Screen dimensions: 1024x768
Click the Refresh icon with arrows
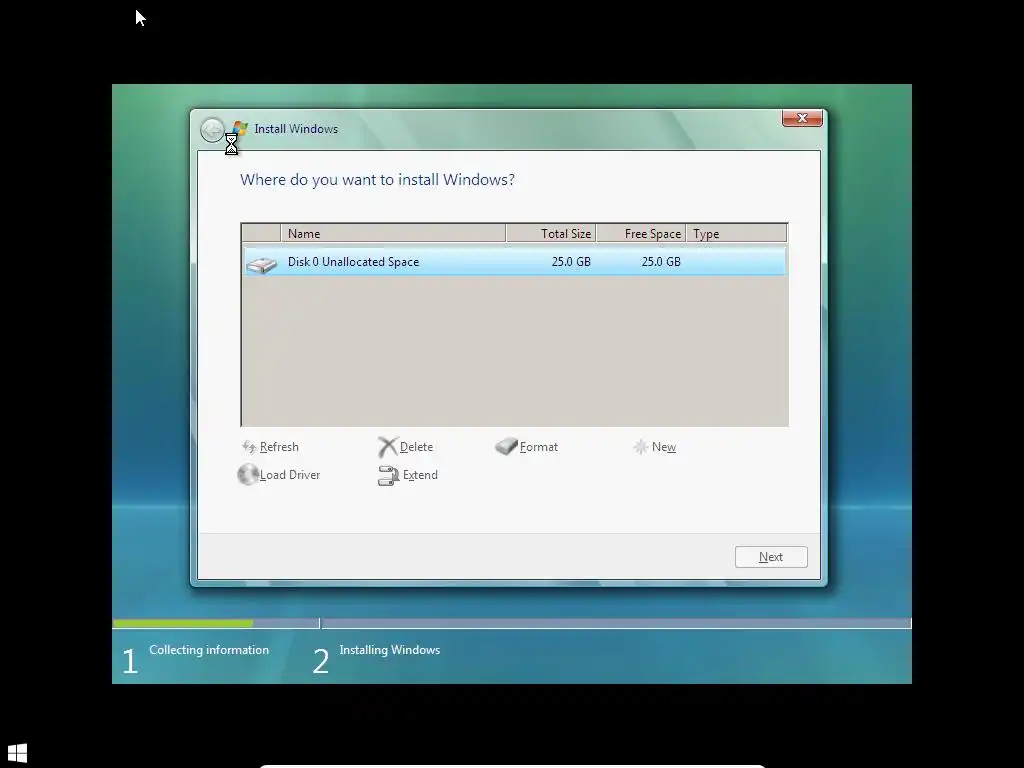249,447
